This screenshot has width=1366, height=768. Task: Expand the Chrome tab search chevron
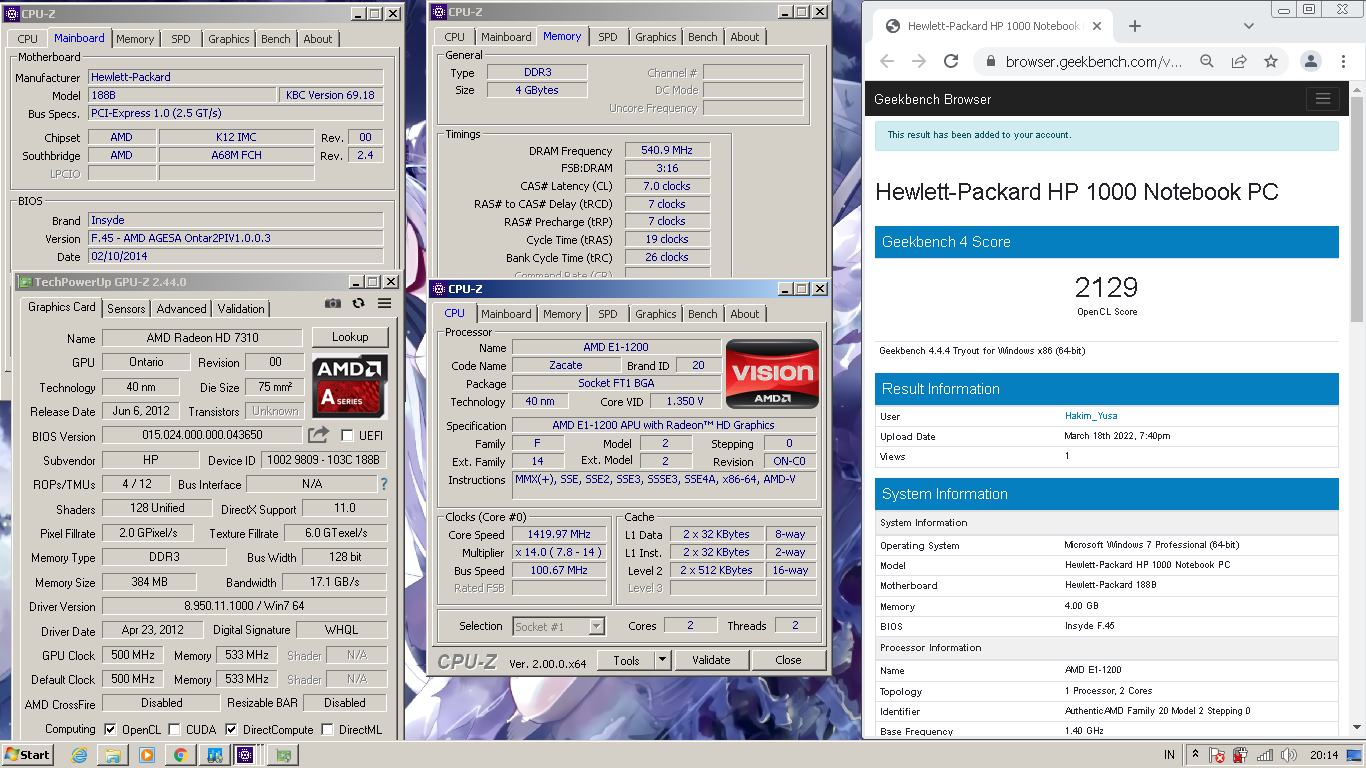tap(1249, 26)
